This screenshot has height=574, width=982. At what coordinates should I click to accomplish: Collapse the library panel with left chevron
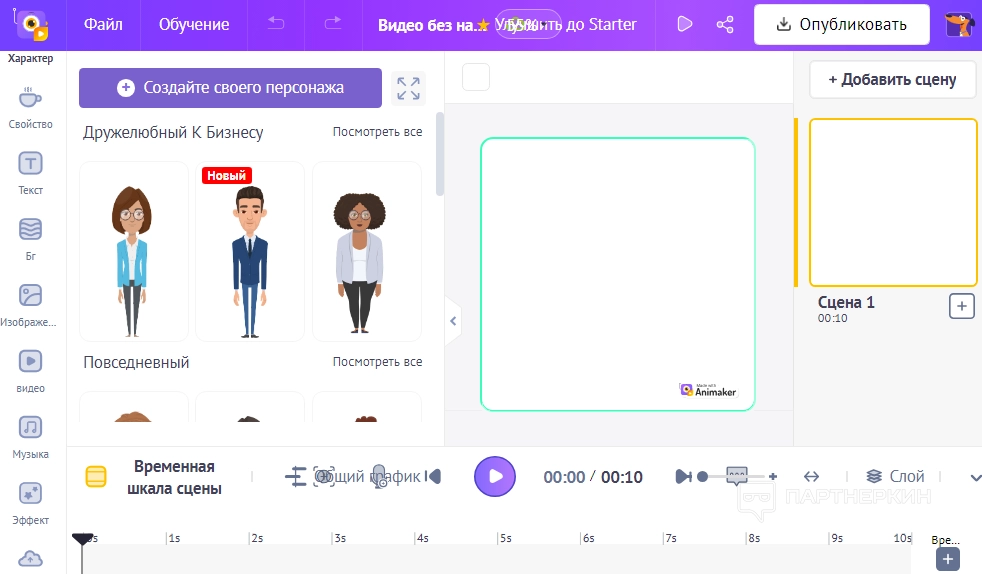453,321
